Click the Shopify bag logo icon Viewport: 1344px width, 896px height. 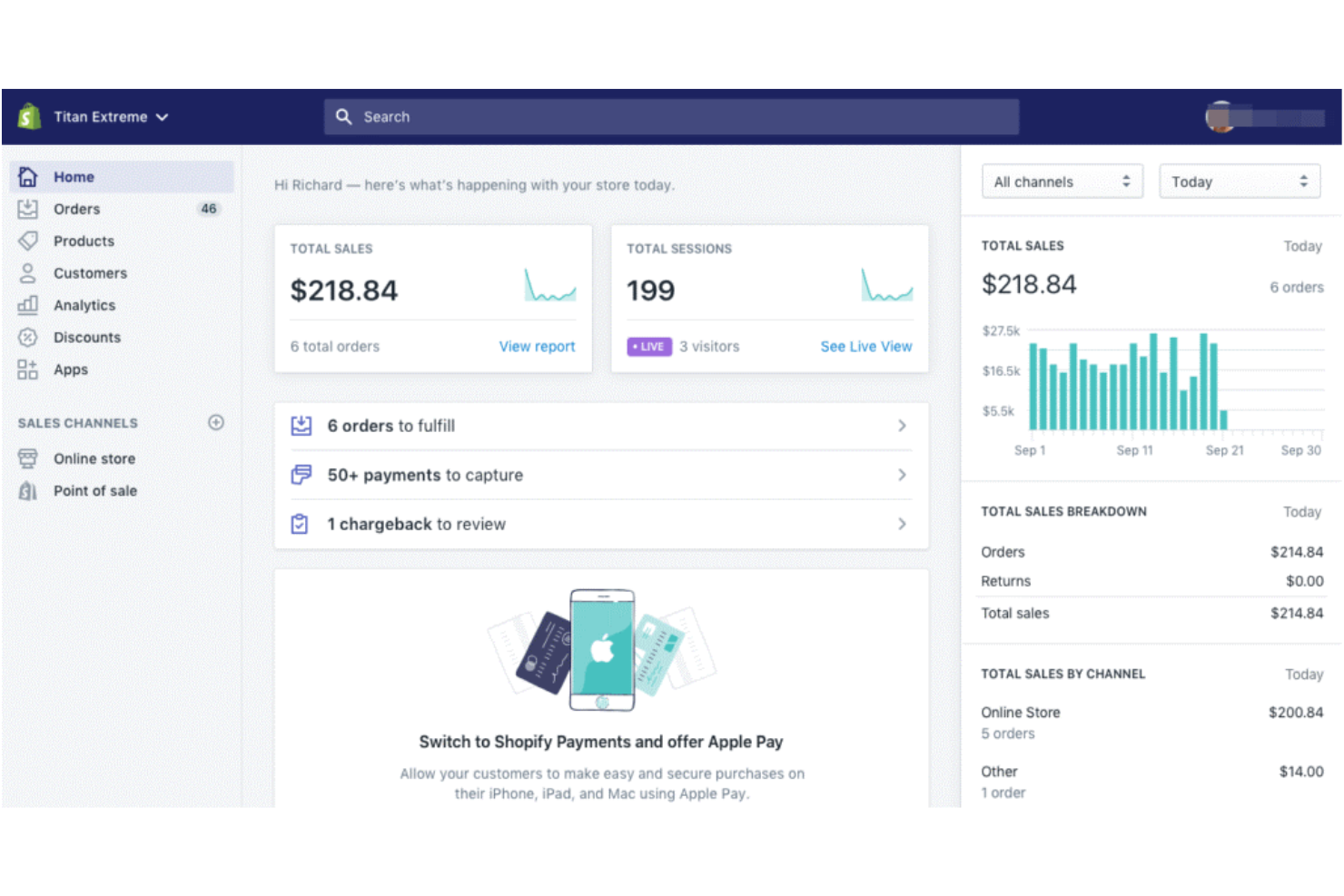tap(29, 116)
